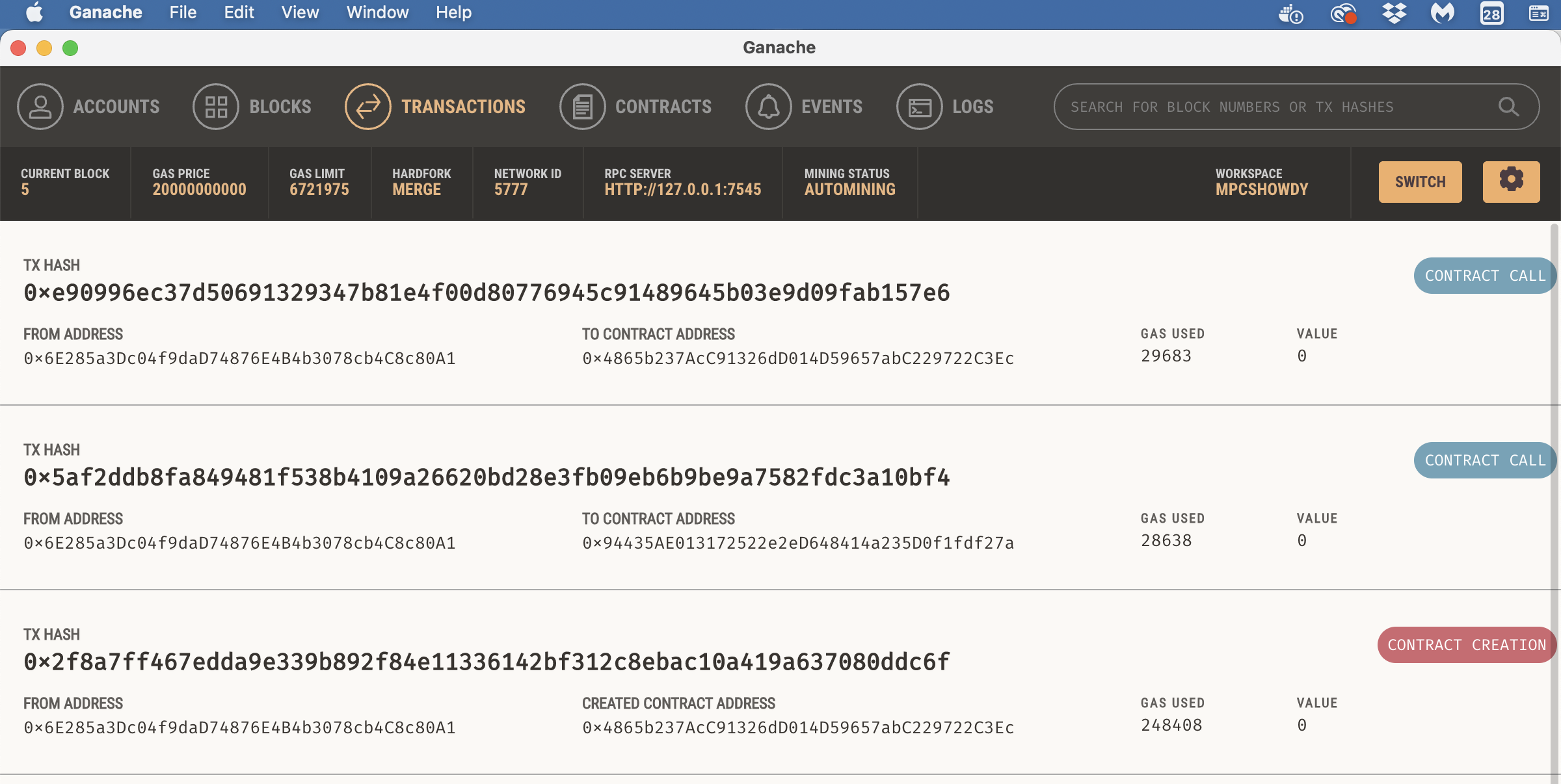The height and width of the screenshot is (784, 1561).
Task: Open the View menu
Action: click(300, 12)
